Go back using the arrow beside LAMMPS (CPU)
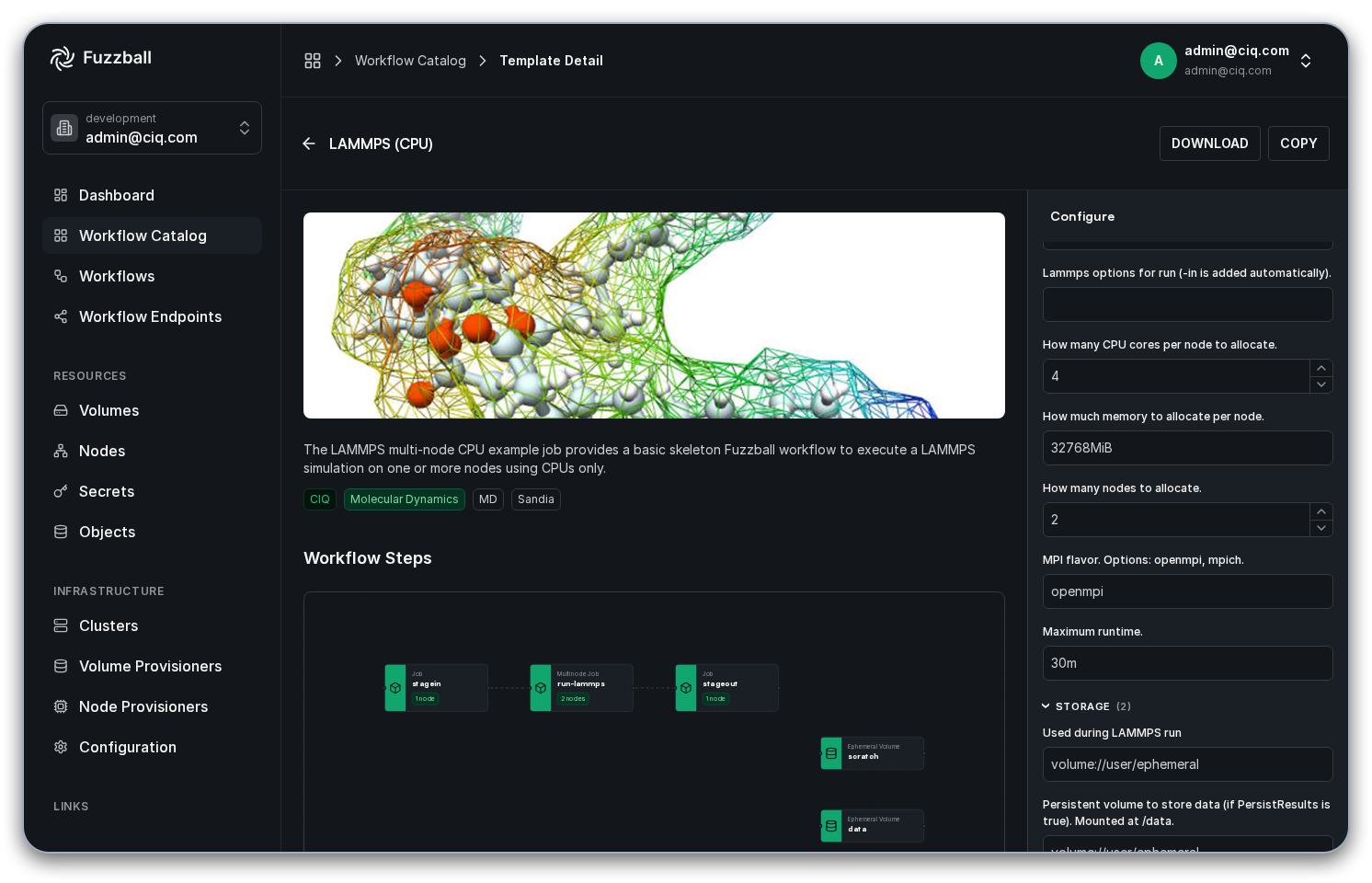This screenshot has height=883, width=1372. 309,143
